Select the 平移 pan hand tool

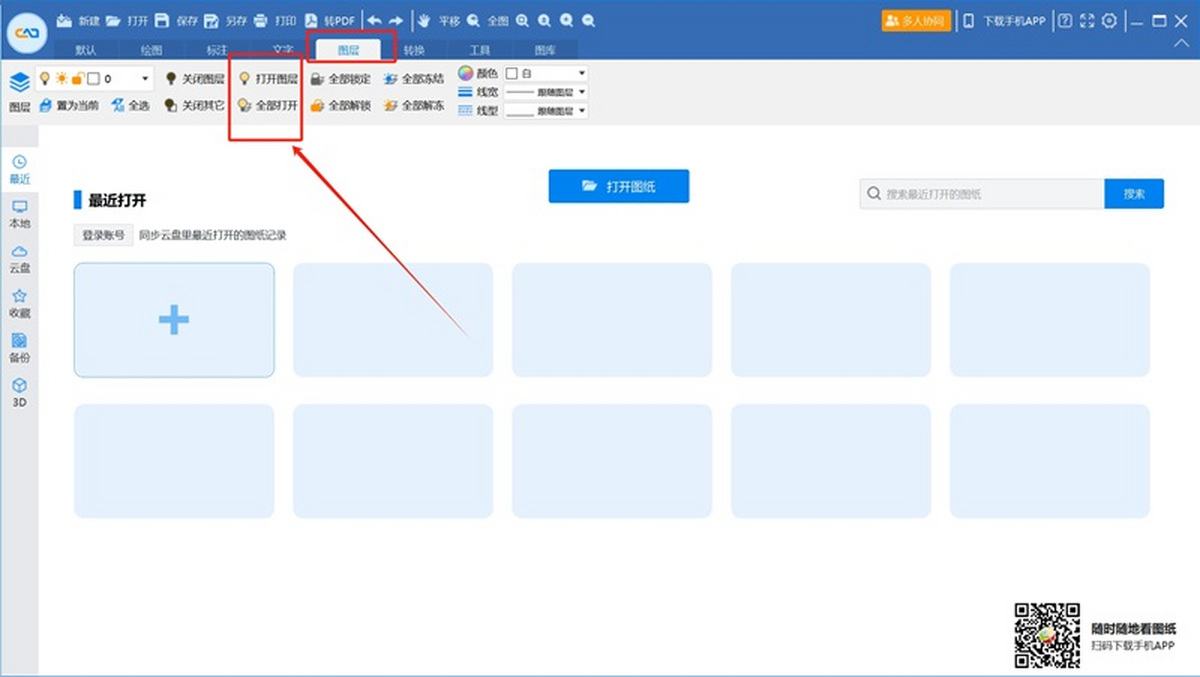[424, 21]
